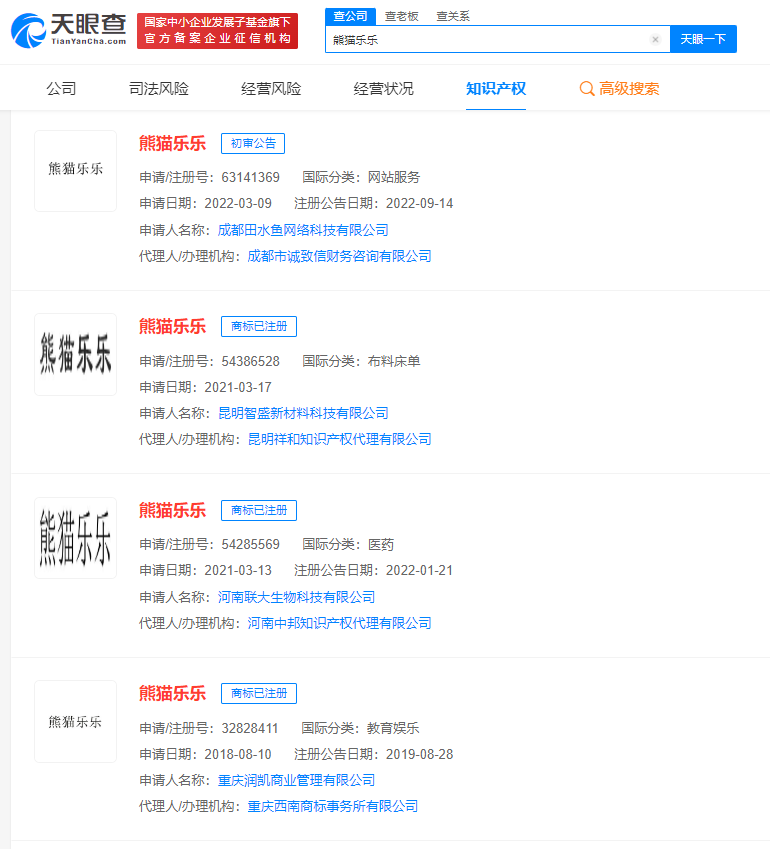Select the 知识产权 category tab
This screenshot has height=849, width=770.
pos(496,88)
